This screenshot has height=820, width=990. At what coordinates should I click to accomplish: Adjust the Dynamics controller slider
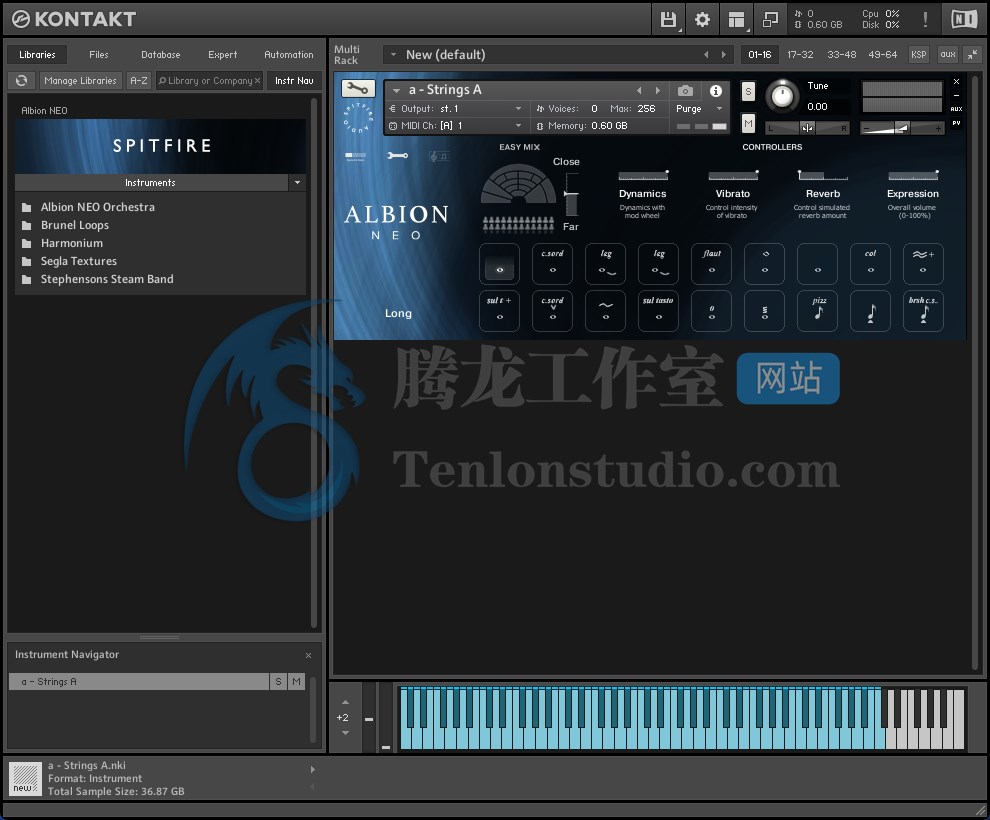(643, 175)
